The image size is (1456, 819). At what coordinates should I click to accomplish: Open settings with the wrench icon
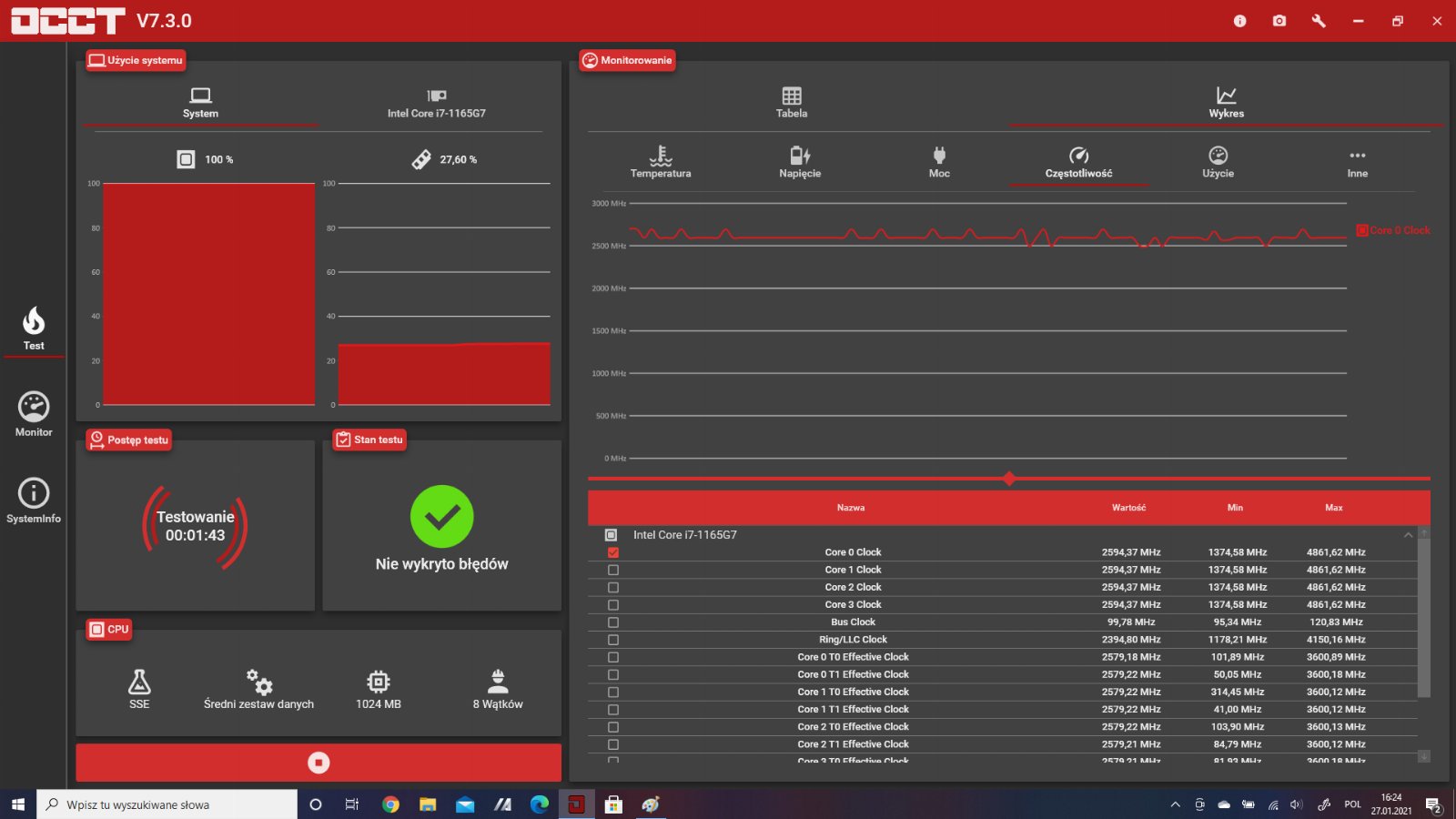click(x=1319, y=21)
